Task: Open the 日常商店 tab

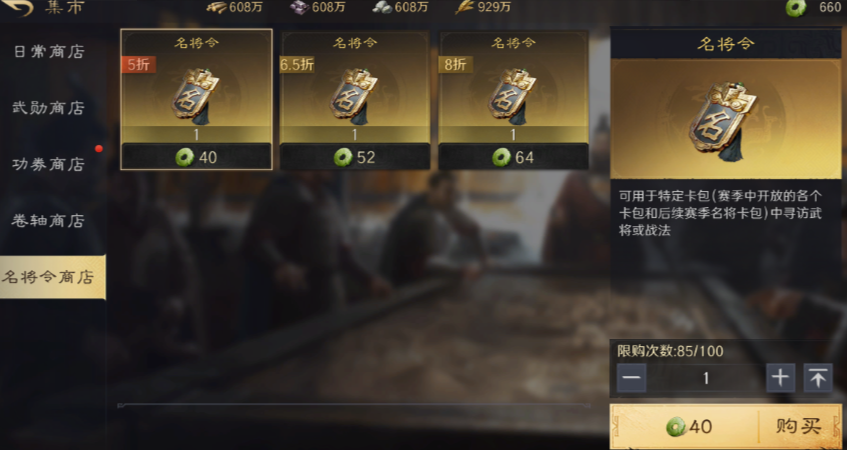Action: pyautogui.click(x=49, y=52)
